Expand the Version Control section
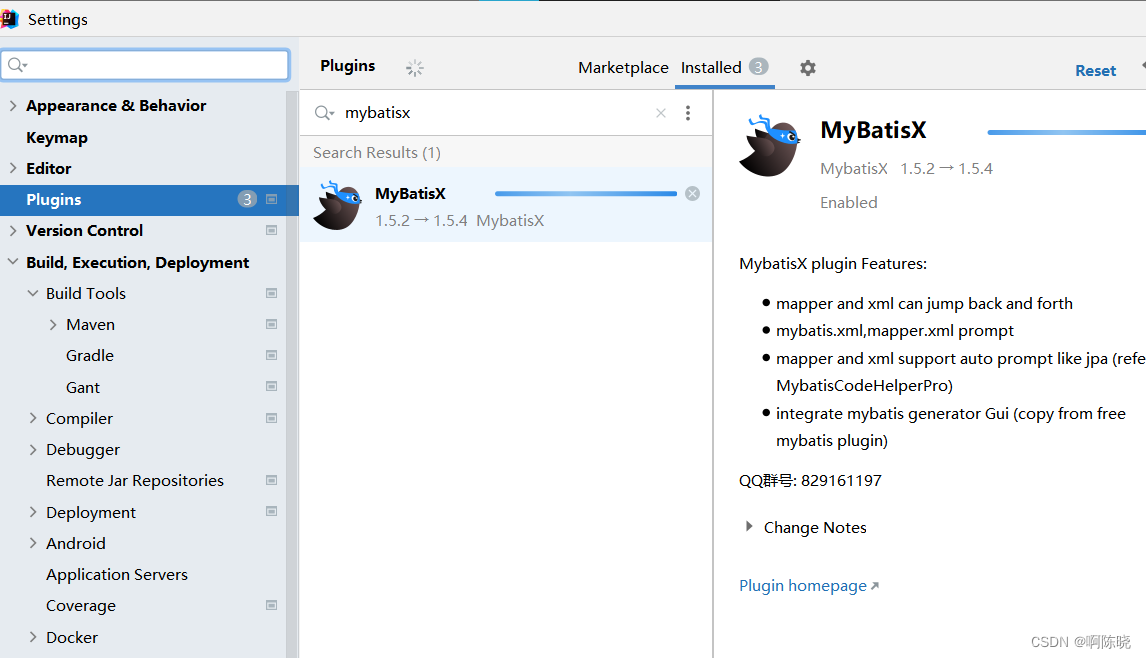The image size is (1146, 658). (13, 230)
